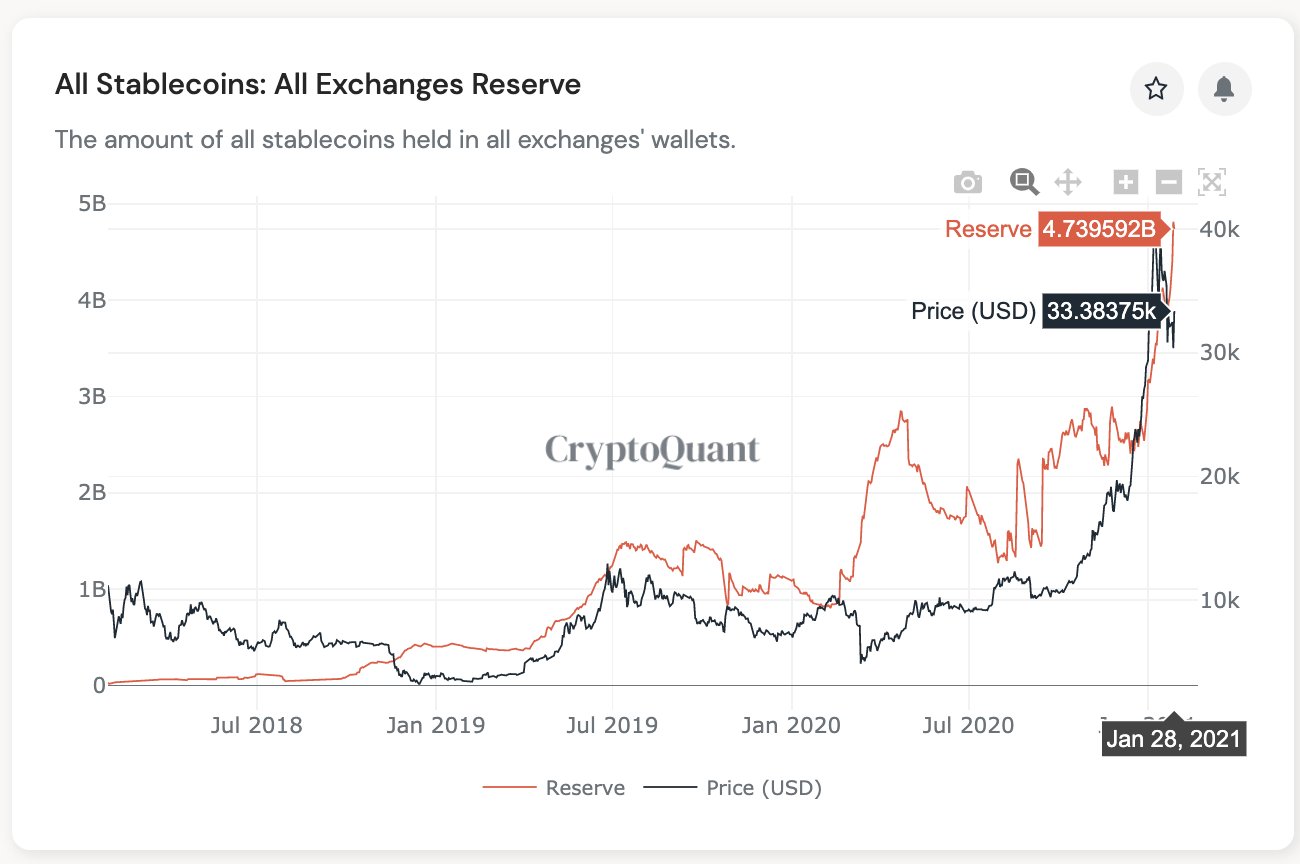Click the Jan 2020 x-axis label
This screenshot has height=864, width=1300.
[790, 725]
